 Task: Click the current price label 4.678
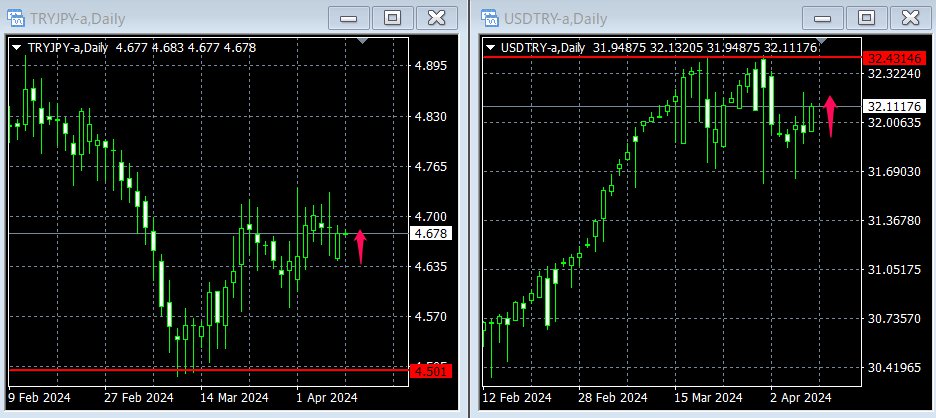[430, 233]
